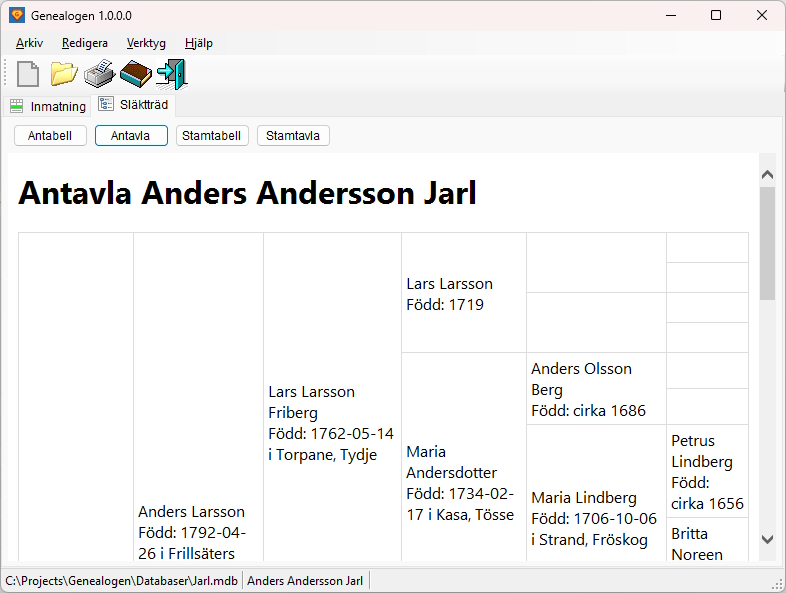Select the Maria Lindberg cell

596,493
